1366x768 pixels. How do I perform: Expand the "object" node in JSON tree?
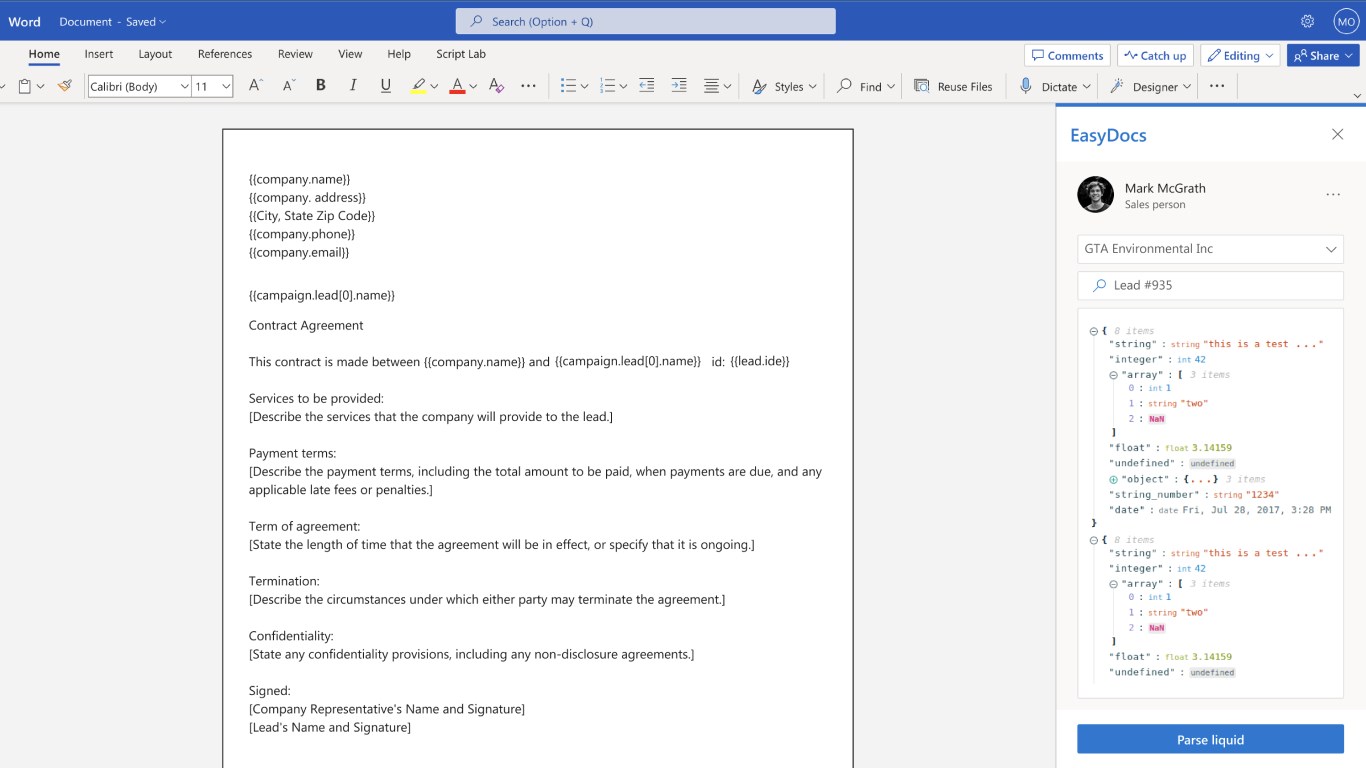(1113, 479)
